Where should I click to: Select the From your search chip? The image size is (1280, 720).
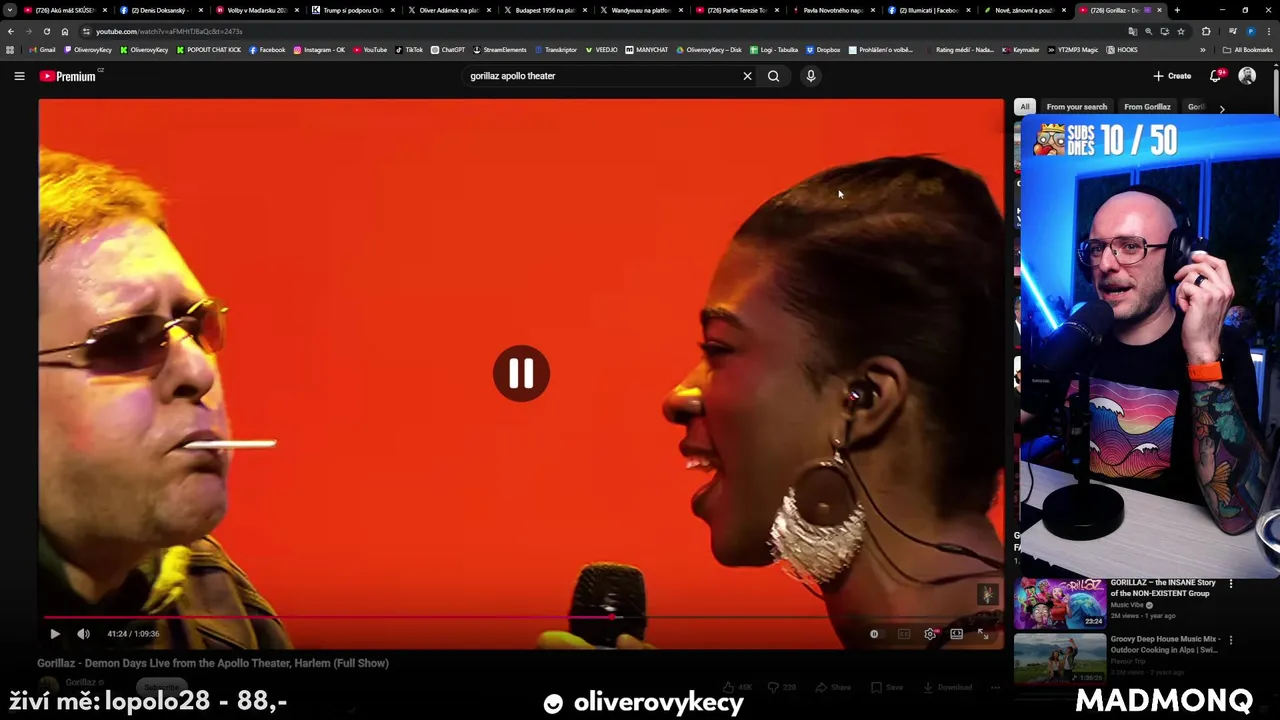[x=1076, y=107]
